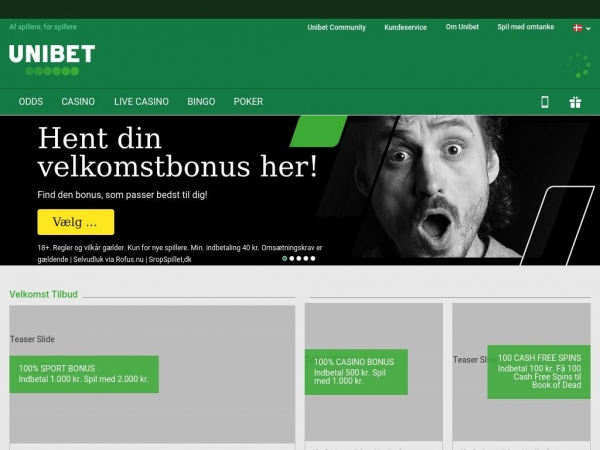Visit the Unibet Community link
The image size is (600, 450).
coord(336,27)
